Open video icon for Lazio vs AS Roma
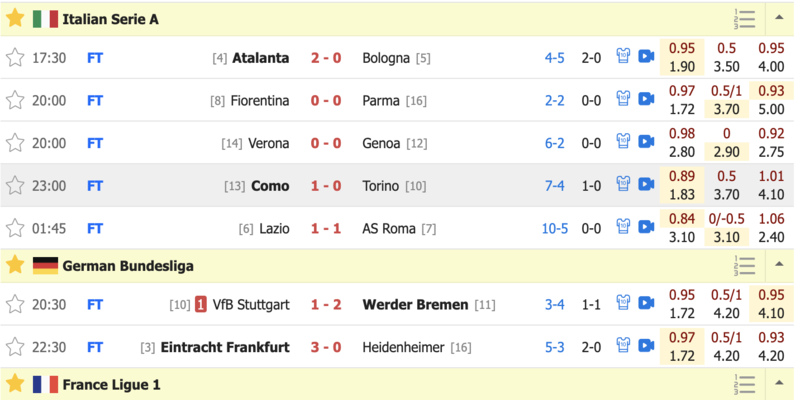The width and height of the screenshot is (800, 400). coord(646,226)
